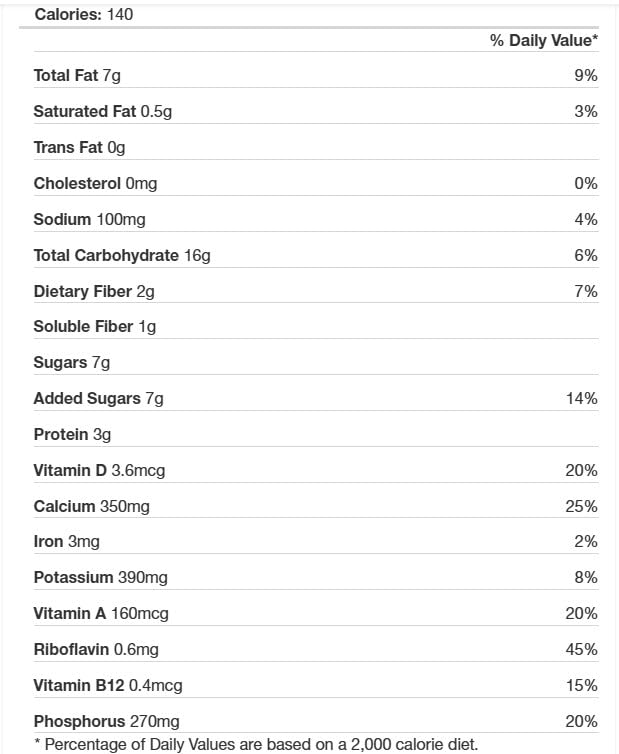Image resolution: width=619 pixels, height=754 pixels.
Task: Click the 45% value for Riboflavin
Action: click(581, 650)
